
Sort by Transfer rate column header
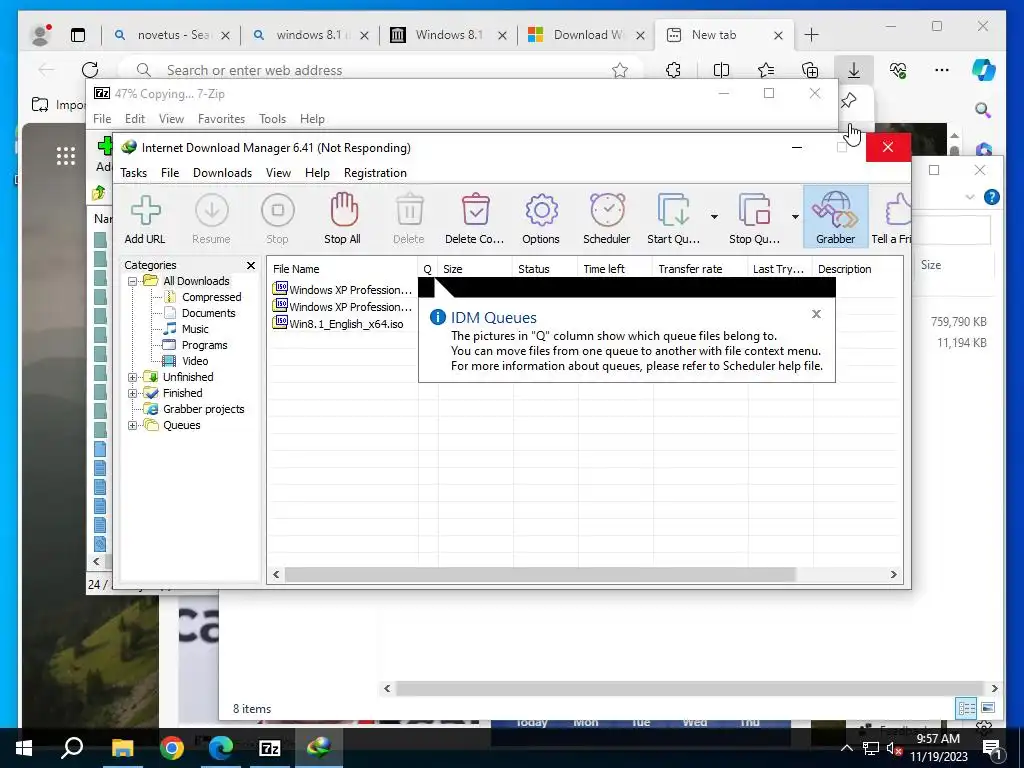700,269
